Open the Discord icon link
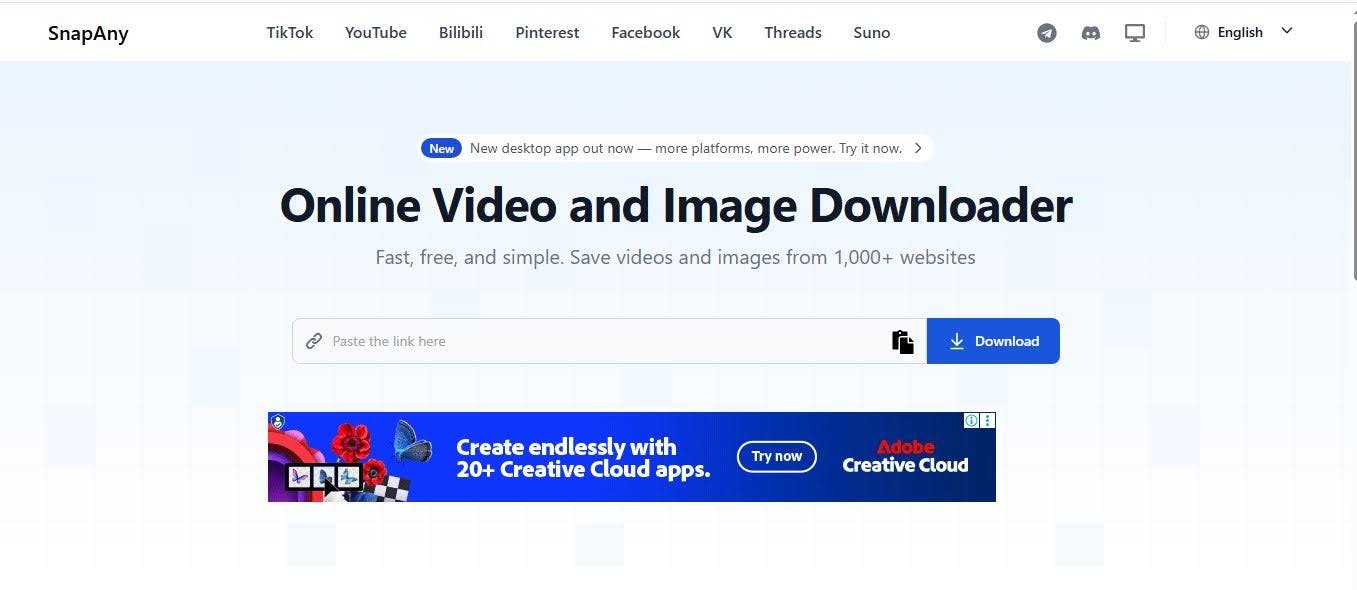Image resolution: width=1357 pixels, height=590 pixels. (x=1091, y=33)
